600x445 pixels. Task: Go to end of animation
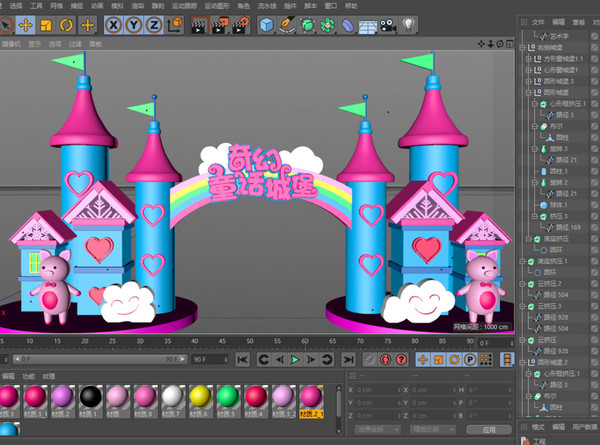[348, 360]
